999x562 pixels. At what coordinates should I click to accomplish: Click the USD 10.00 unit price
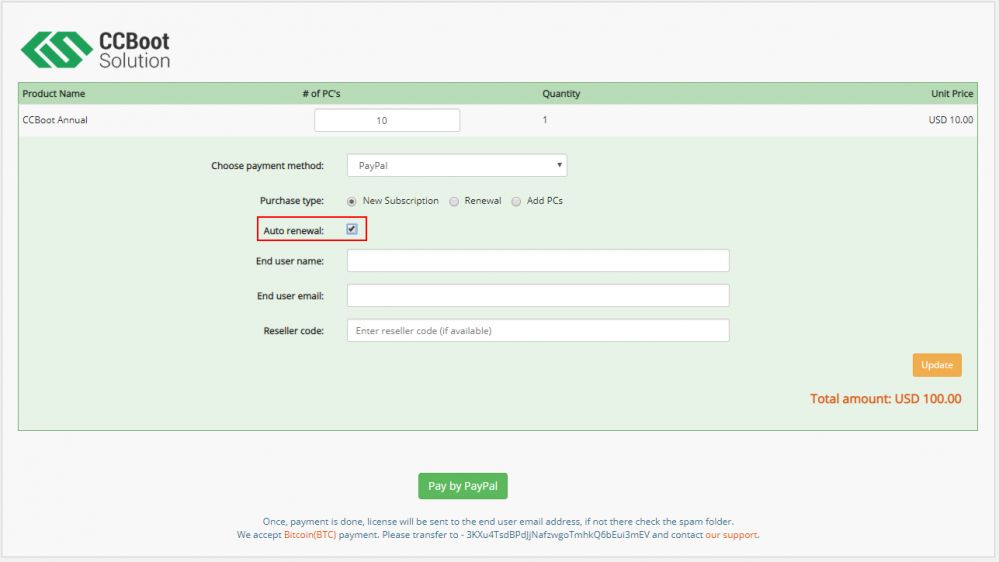click(951, 120)
